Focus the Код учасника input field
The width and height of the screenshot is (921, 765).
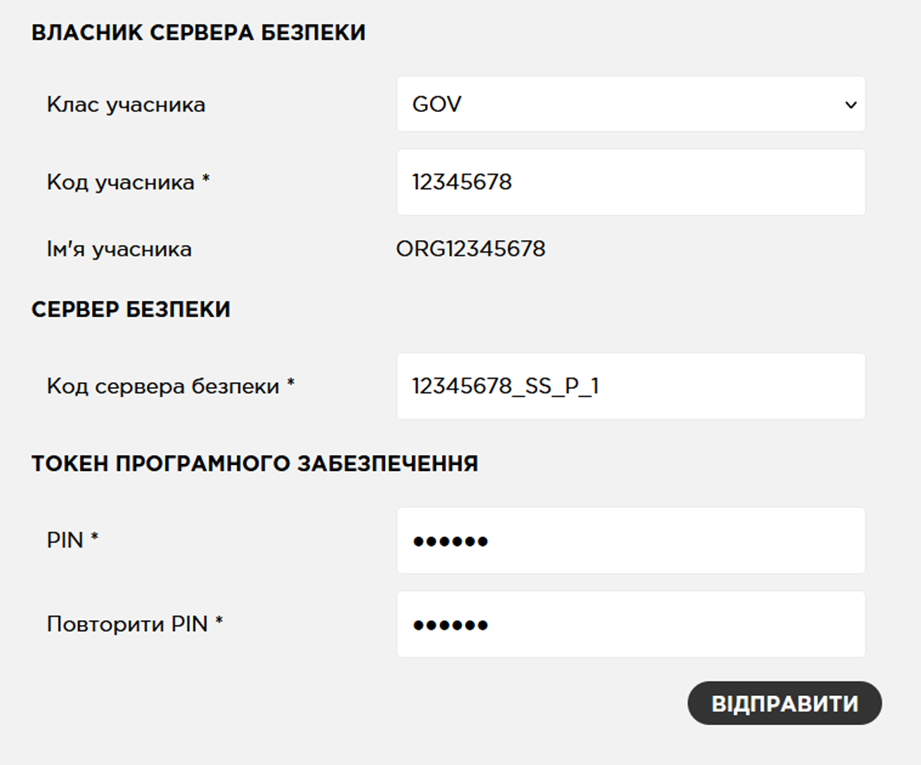[630, 182]
